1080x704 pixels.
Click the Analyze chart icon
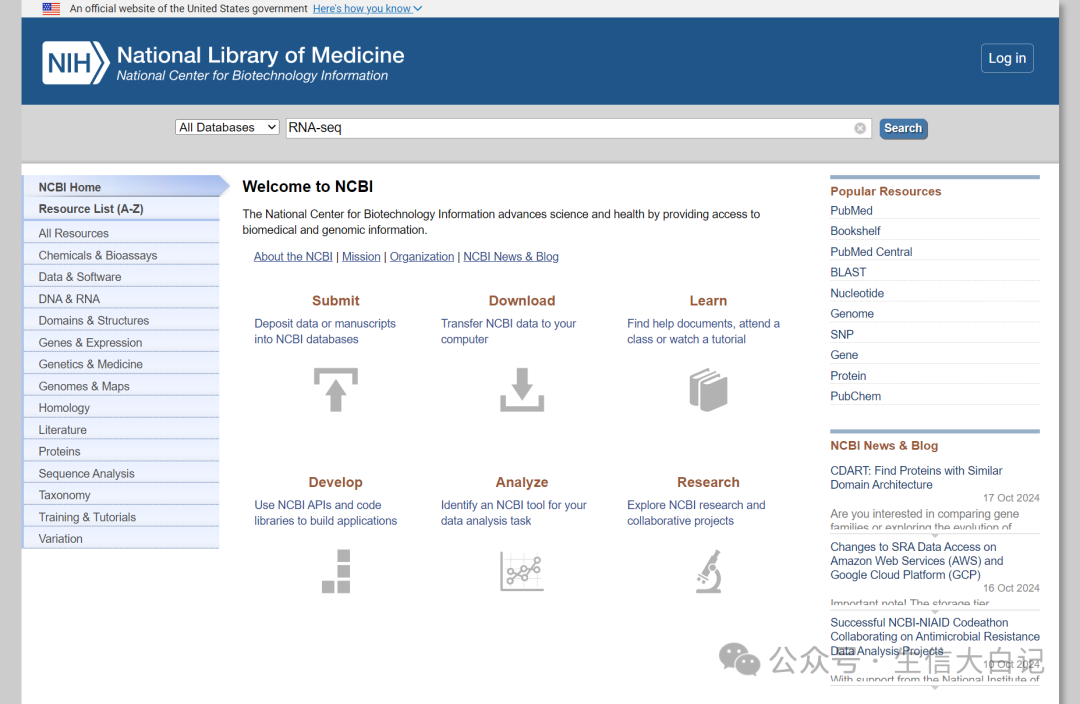click(522, 571)
